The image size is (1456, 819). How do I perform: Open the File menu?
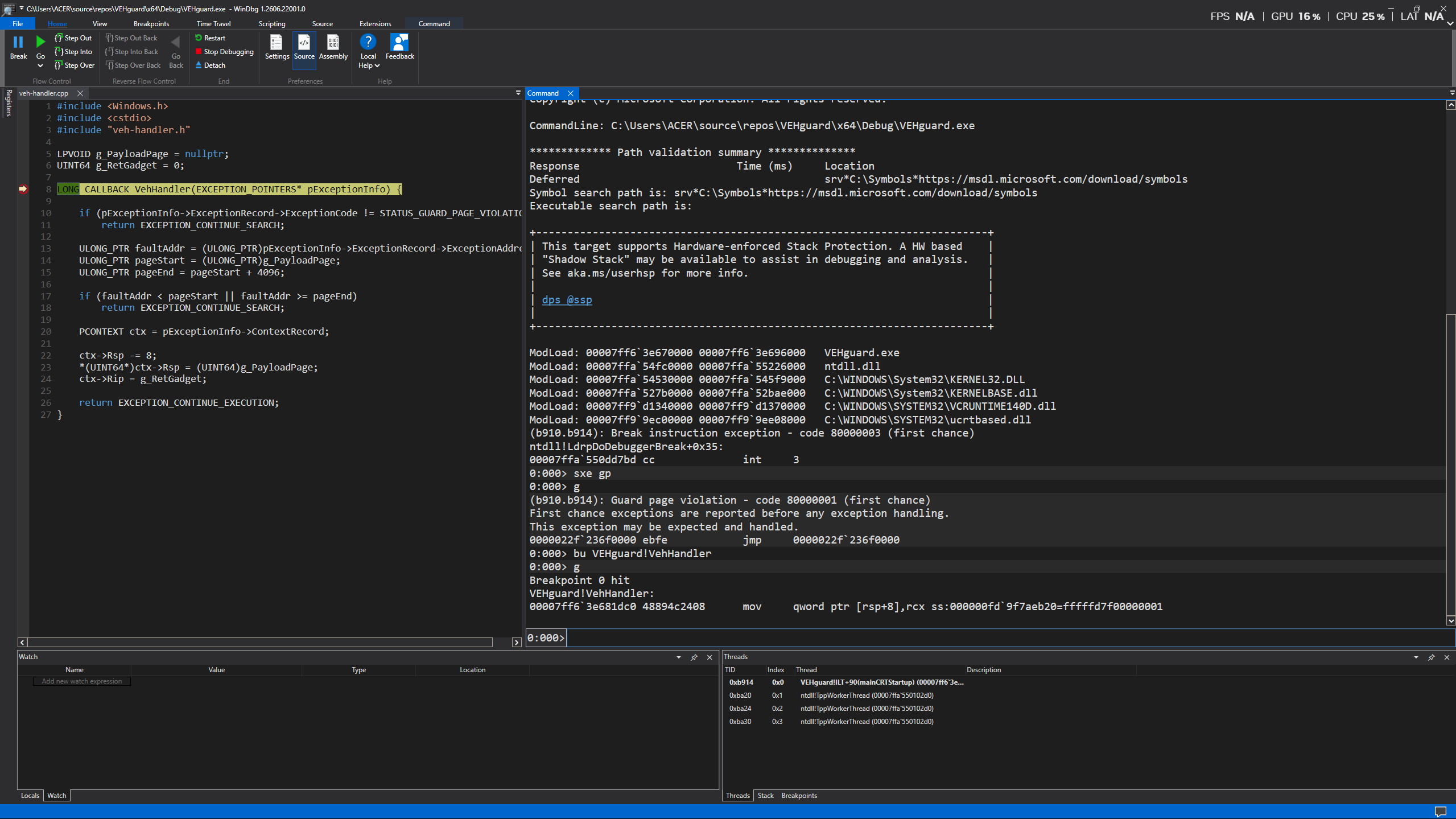18,24
